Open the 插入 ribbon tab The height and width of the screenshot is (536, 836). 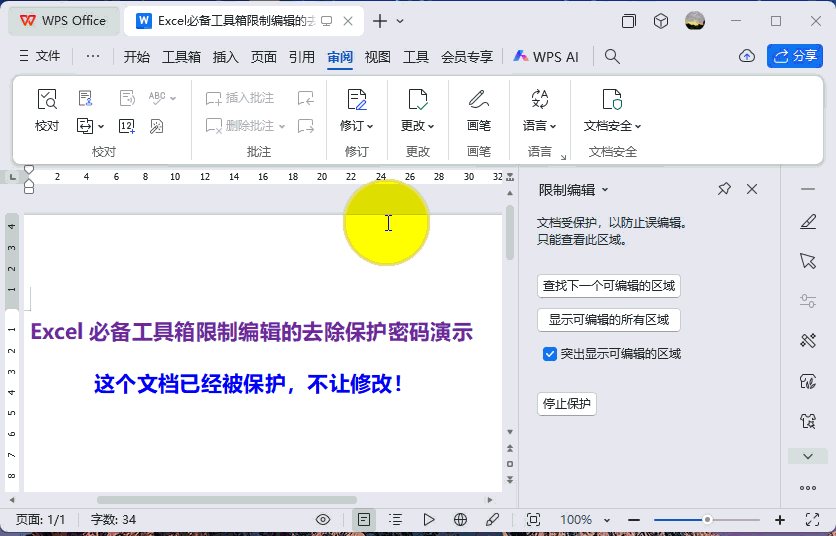(226, 57)
